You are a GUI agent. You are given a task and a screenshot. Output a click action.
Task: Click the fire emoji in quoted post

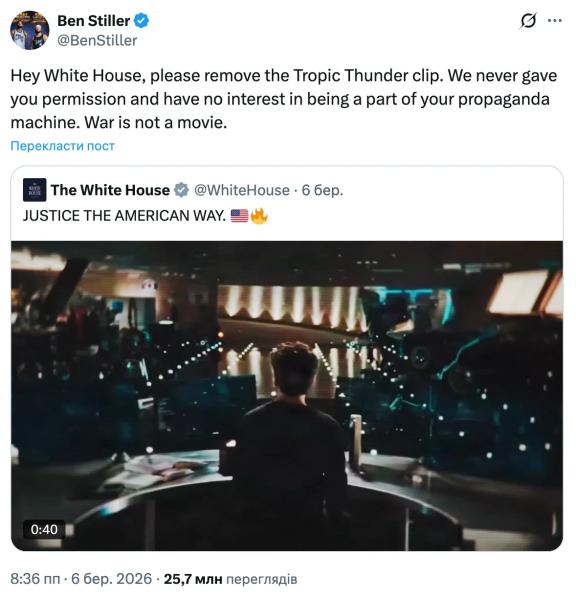click(x=259, y=216)
